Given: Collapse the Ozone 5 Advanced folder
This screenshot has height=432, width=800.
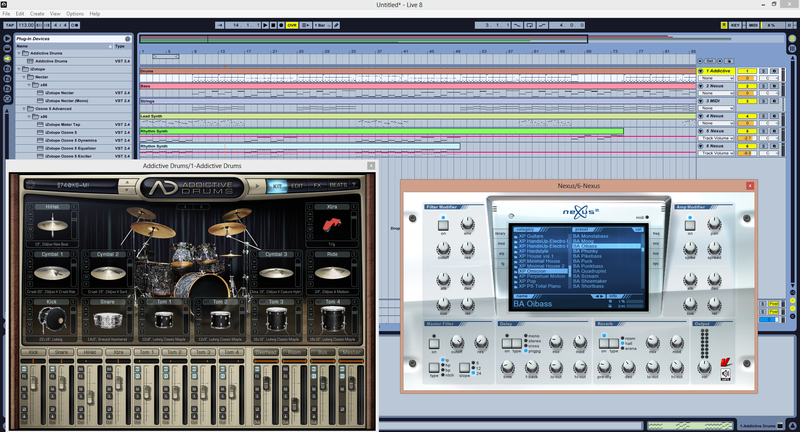Looking at the screenshot, I should tap(22, 108).
